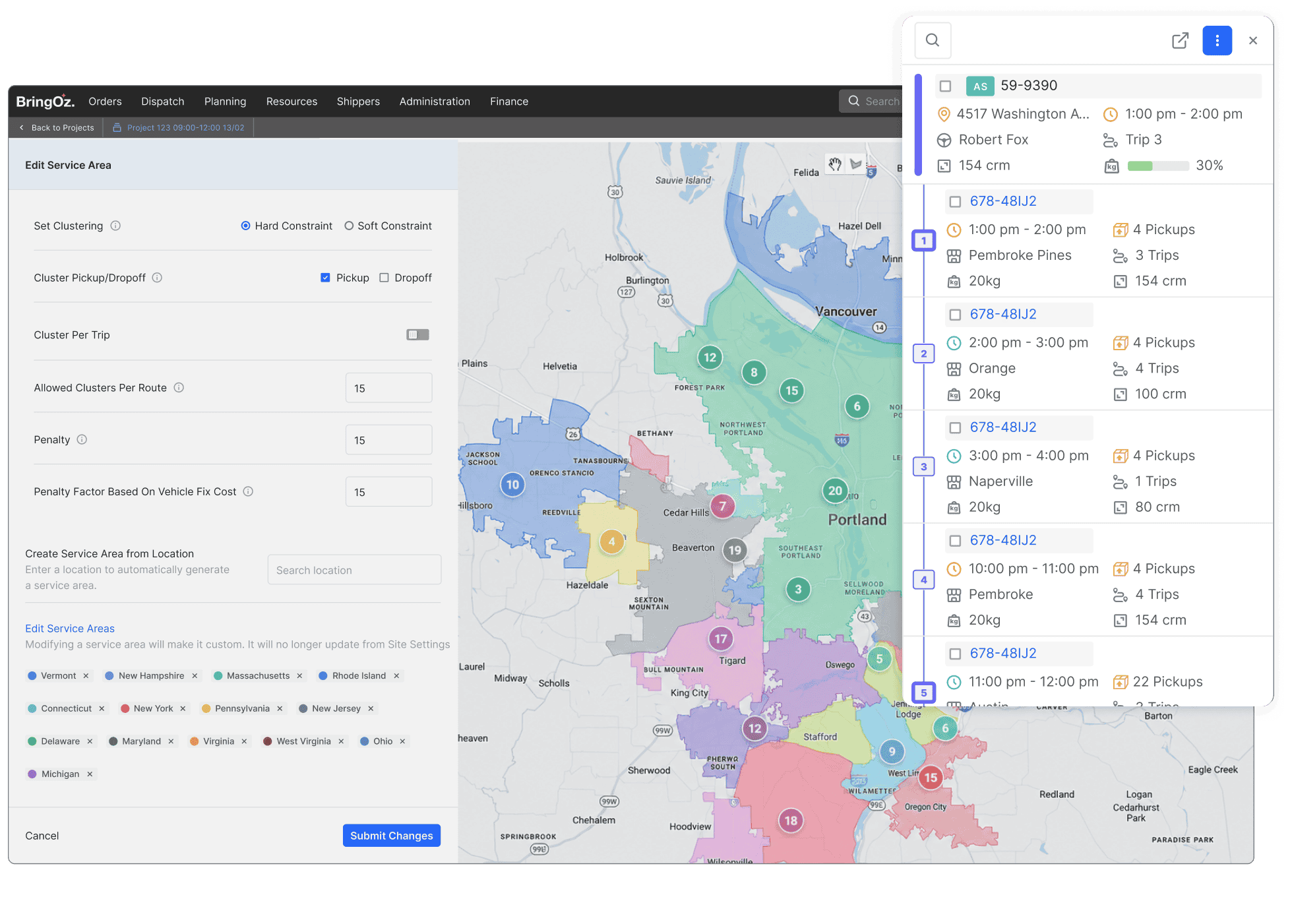Screen dimensions: 1290x924
Task: Click map cluster marker number 20
Action: click(836, 491)
